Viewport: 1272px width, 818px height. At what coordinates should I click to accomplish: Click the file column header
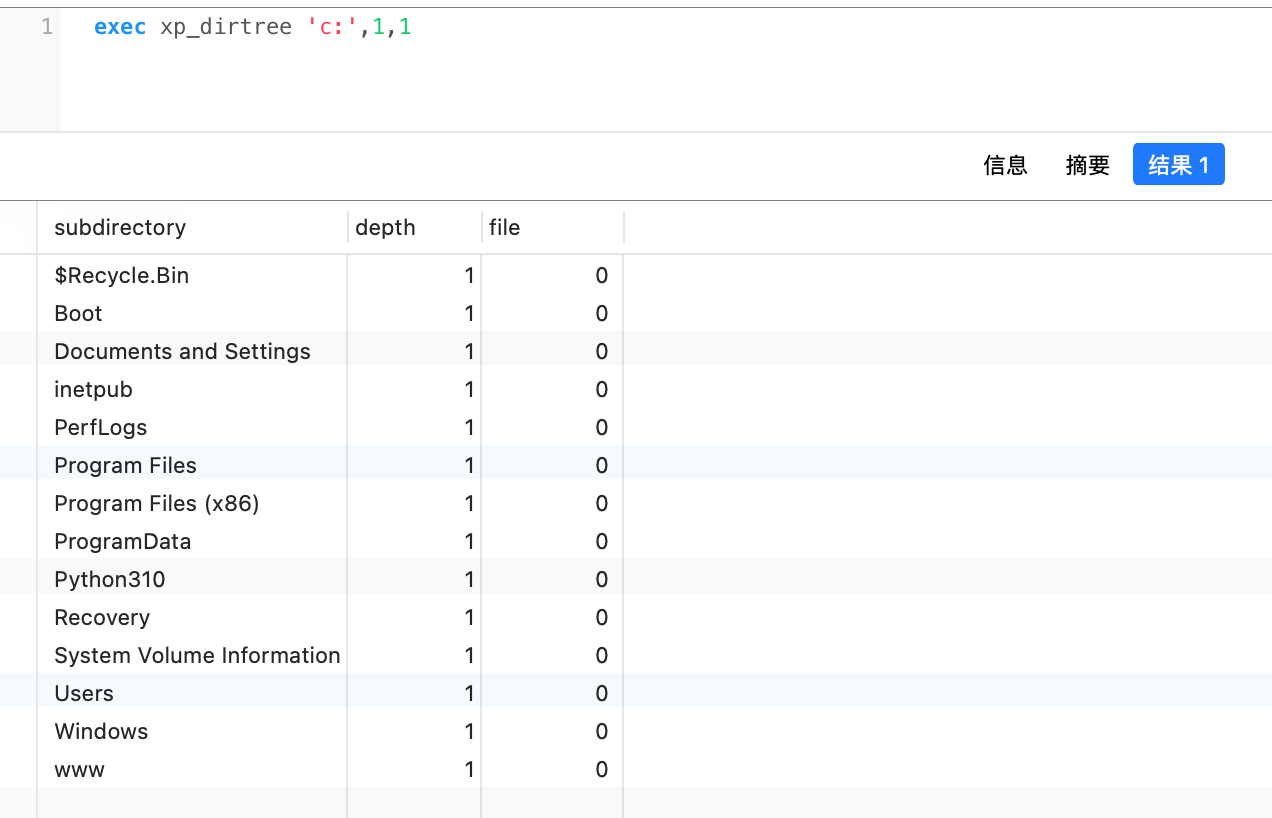click(505, 228)
